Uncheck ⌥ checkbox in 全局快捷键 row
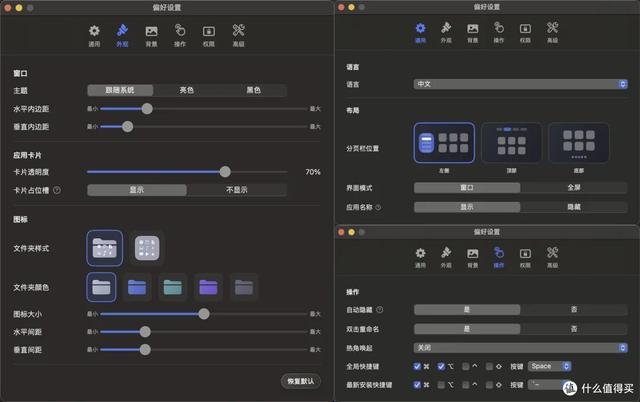This screenshot has height=402, width=640. 441,366
